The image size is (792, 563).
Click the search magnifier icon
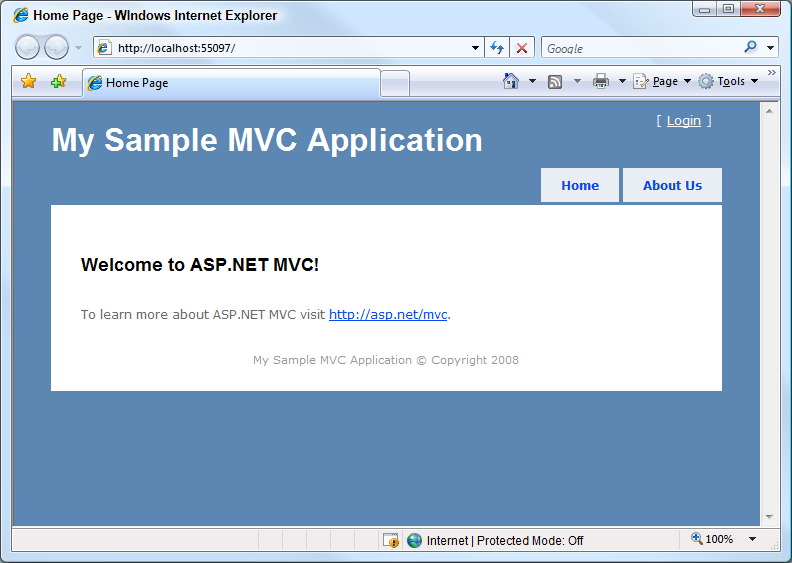coord(751,47)
